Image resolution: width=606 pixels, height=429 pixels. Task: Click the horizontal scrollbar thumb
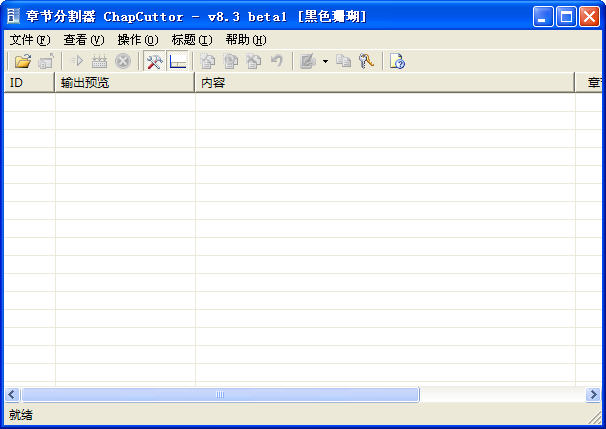(x=220, y=395)
